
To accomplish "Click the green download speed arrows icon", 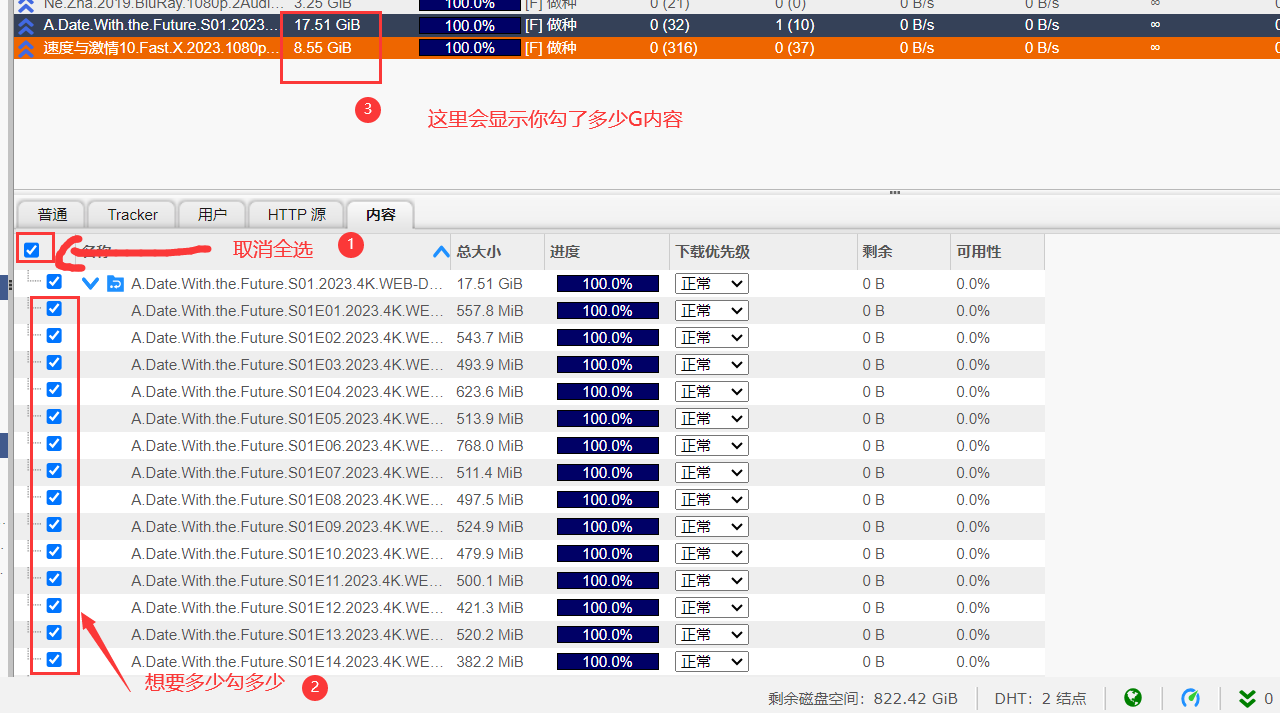I will pyautogui.click(x=1247, y=698).
